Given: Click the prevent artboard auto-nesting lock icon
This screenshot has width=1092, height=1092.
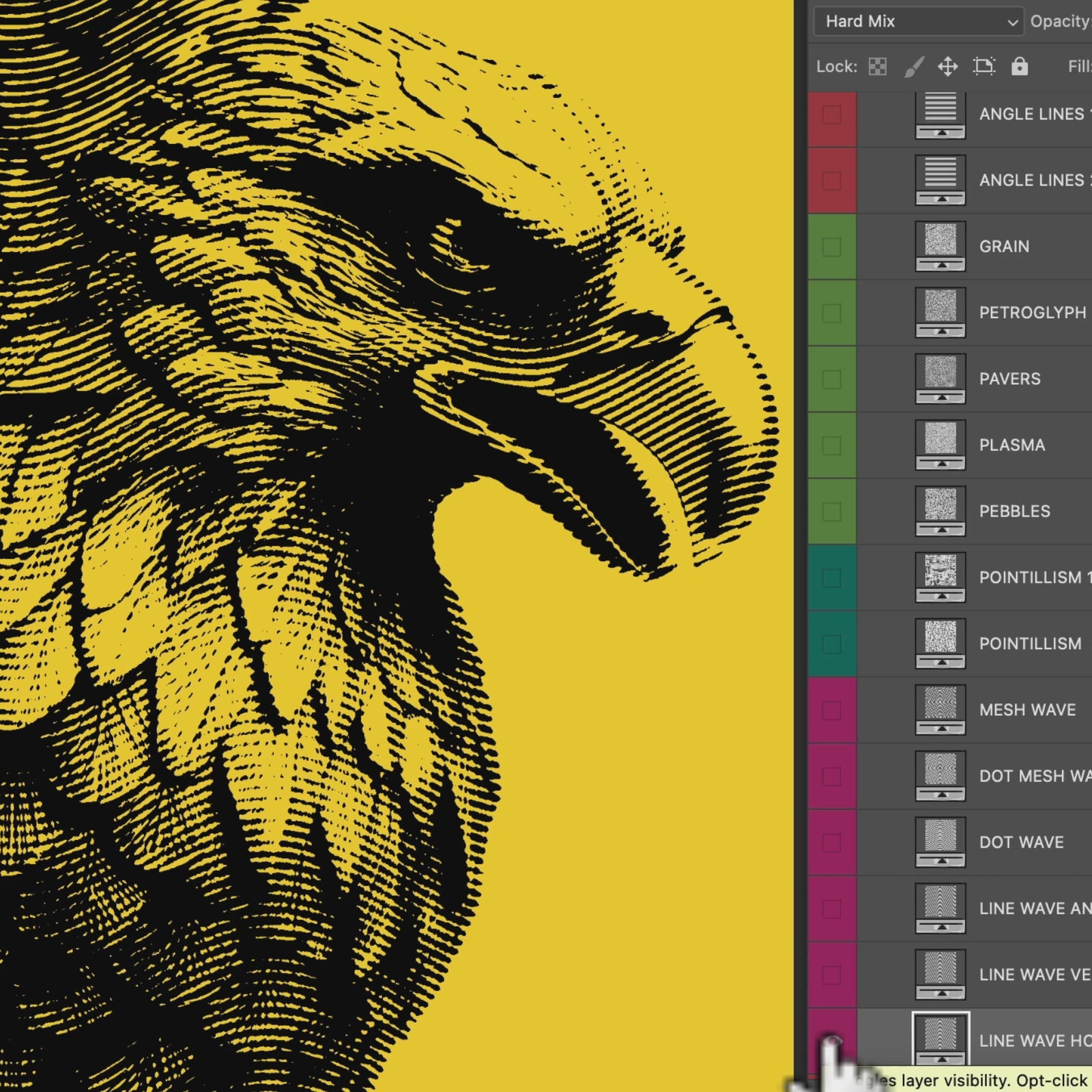Looking at the screenshot, I should pos(983,66).
